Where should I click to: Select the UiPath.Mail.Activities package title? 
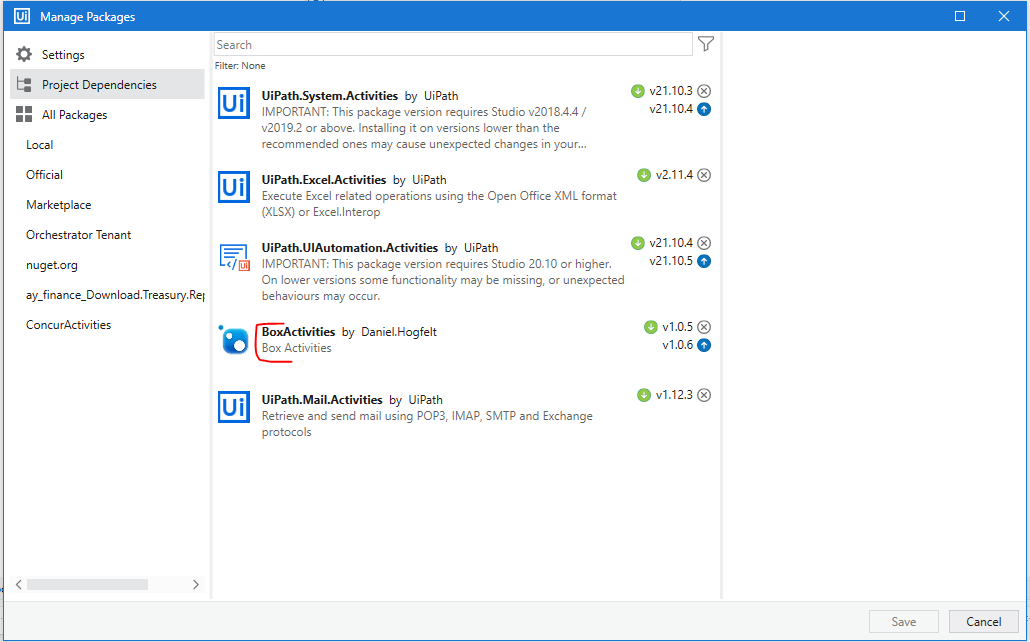[x=322, y=400]
